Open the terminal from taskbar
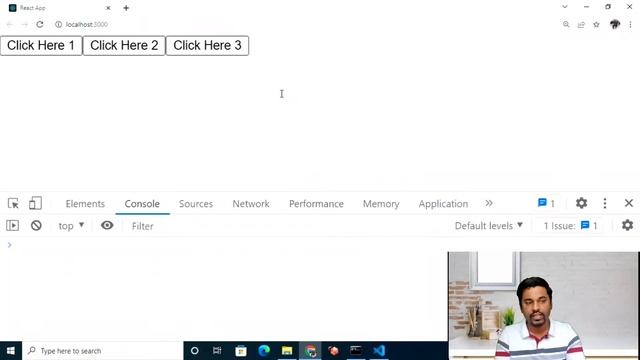640x360 pixels. coord(356,351)
